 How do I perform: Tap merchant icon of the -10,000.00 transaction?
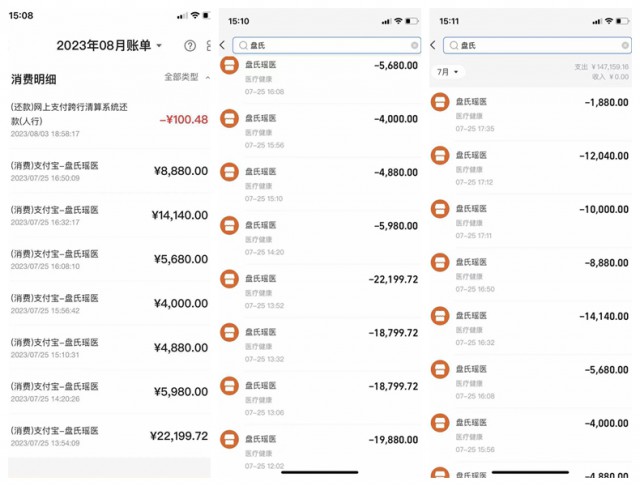point(440,209)
